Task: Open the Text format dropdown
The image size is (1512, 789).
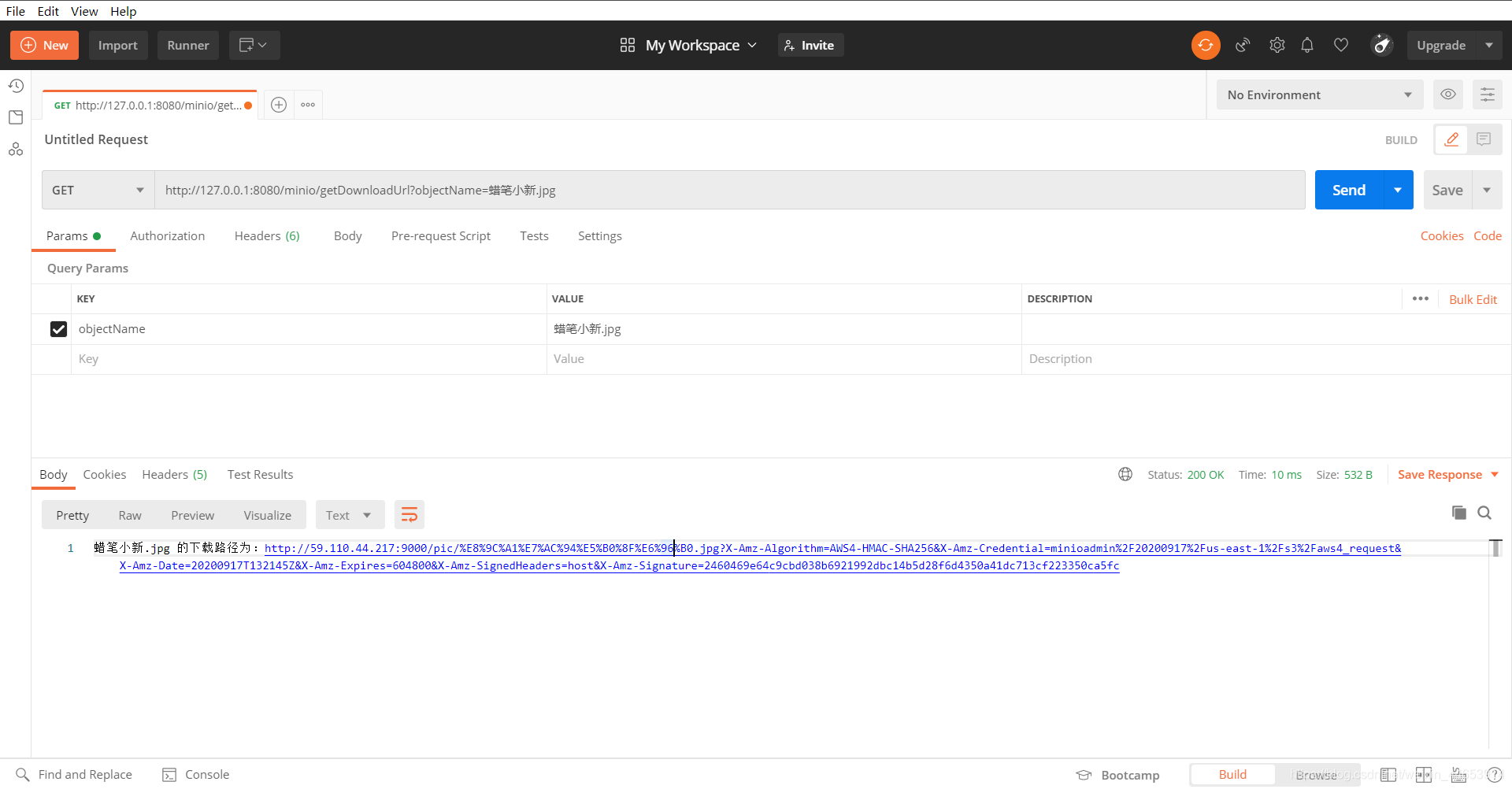Action: (350, 516)
